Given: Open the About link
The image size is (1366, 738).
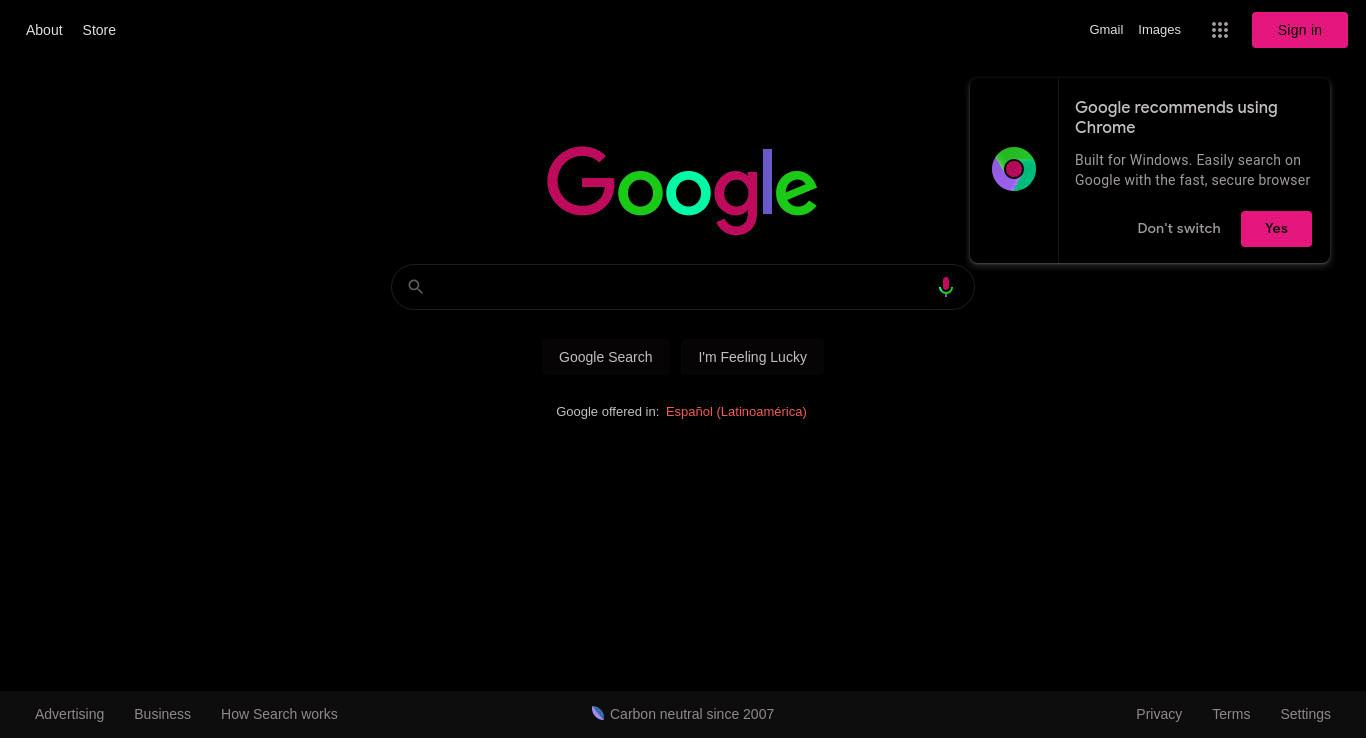Looking at the screenshot, I should pos(44,30).
